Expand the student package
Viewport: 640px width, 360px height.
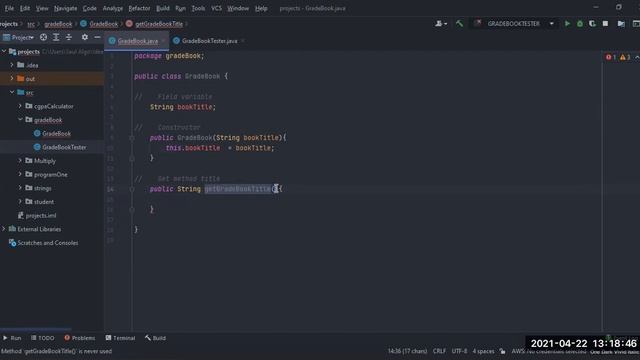click(x=20, y=201)
